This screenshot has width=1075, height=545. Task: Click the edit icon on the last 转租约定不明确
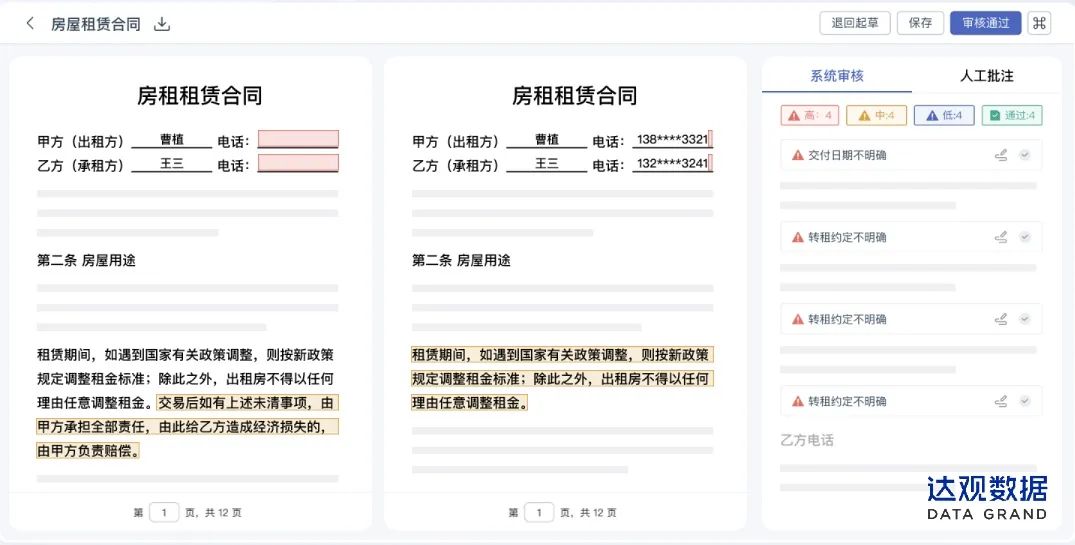(1000, 401)
